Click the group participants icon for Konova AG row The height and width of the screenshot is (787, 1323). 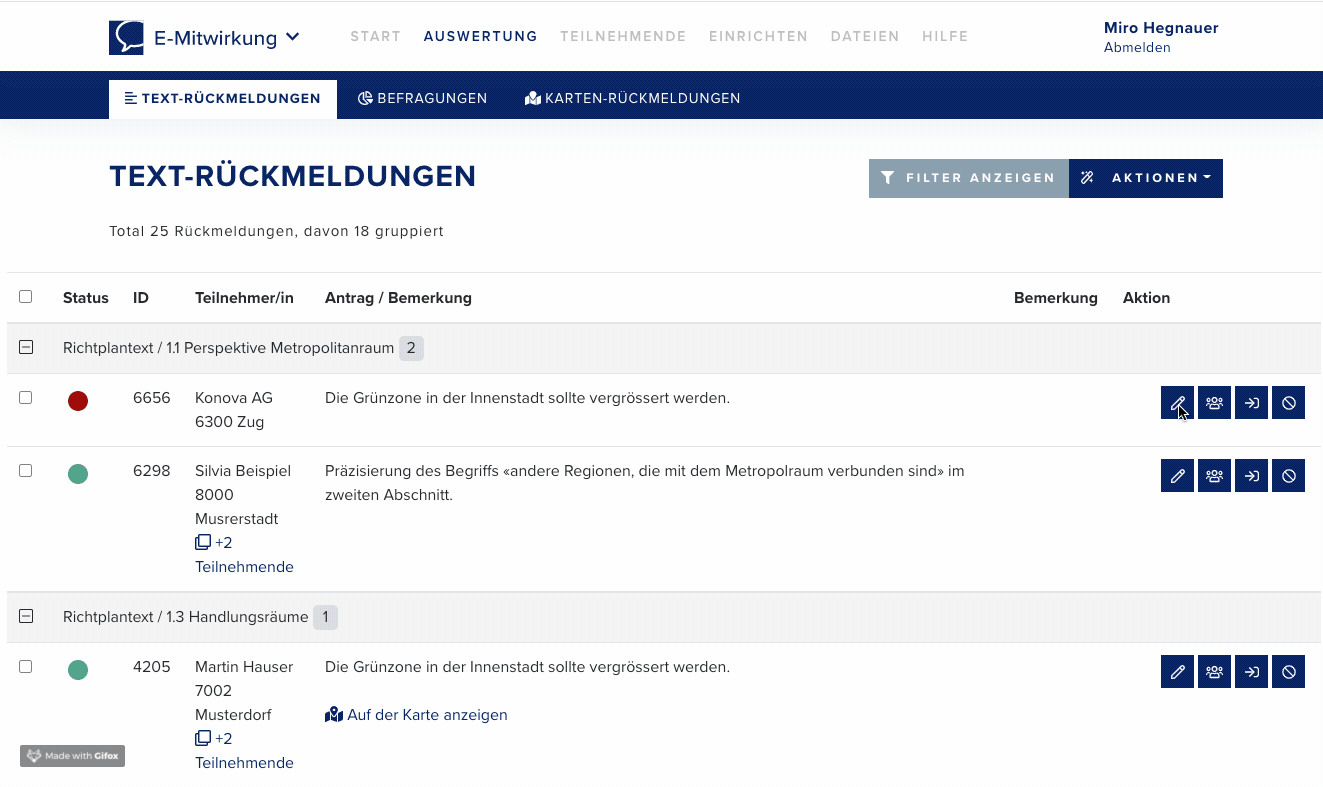click(1214, 403)
